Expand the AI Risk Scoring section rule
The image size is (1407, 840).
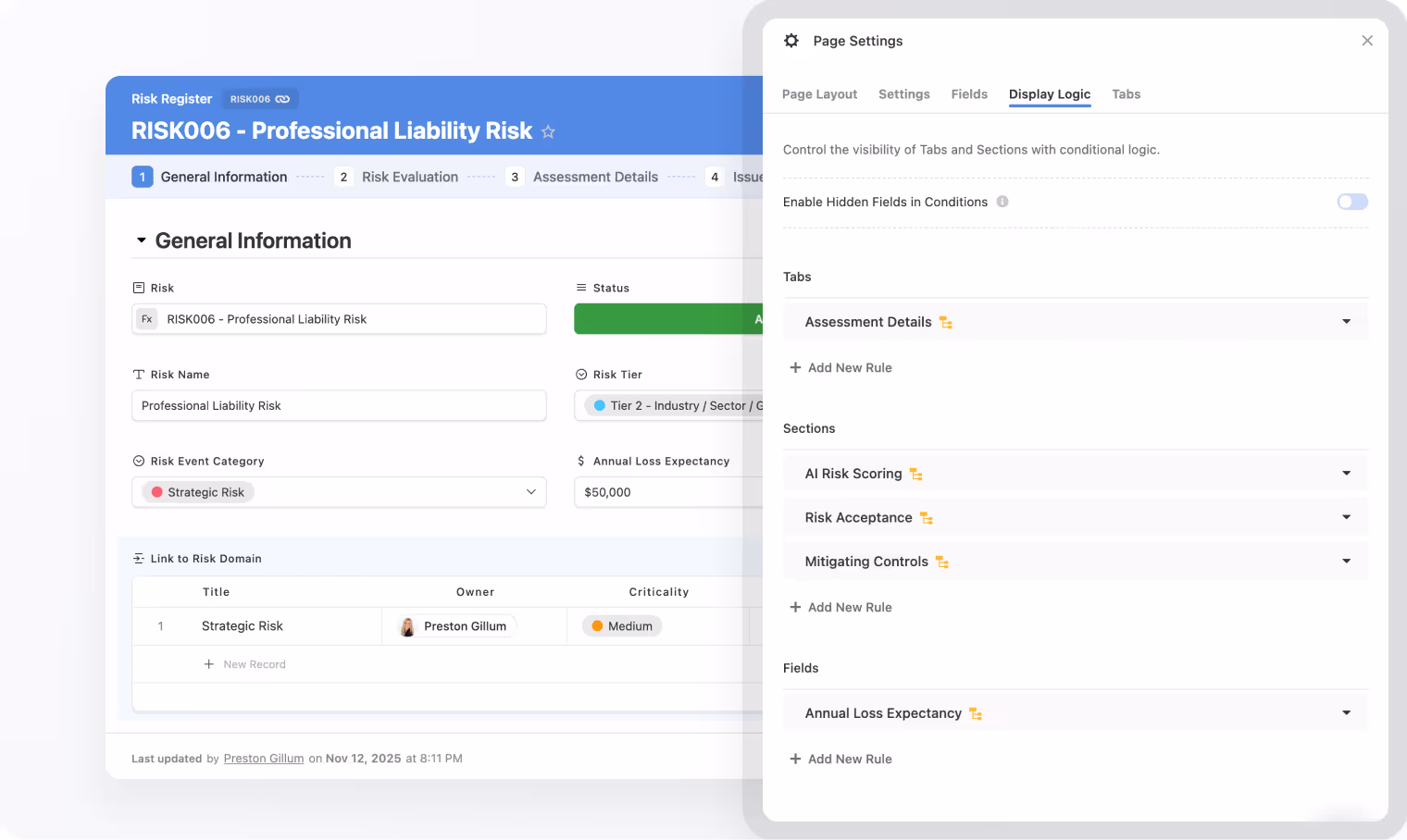(x=1347, y=474)
